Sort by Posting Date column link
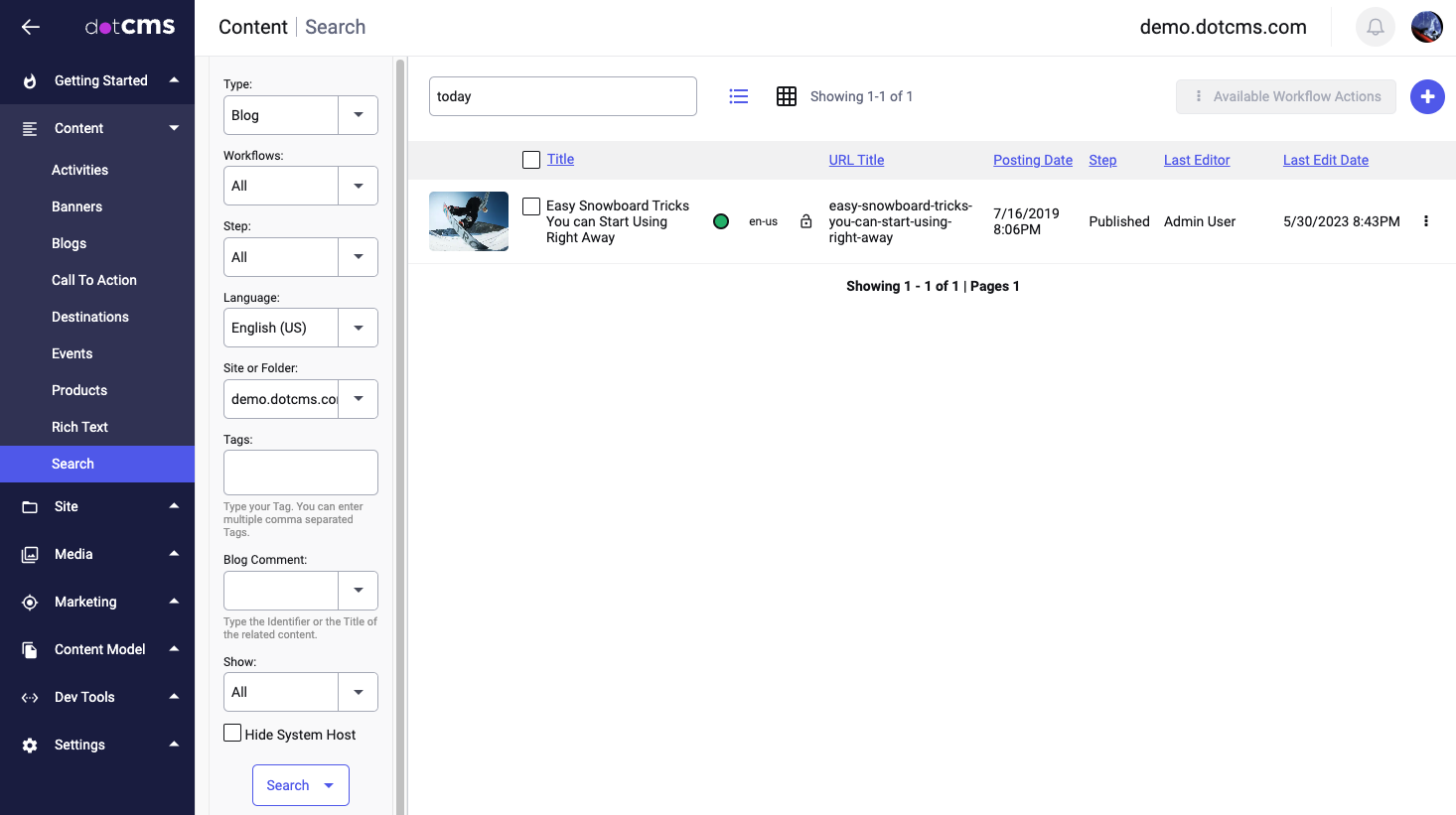Screen dimensions: 1456x815 click(x=1032, y=160)
